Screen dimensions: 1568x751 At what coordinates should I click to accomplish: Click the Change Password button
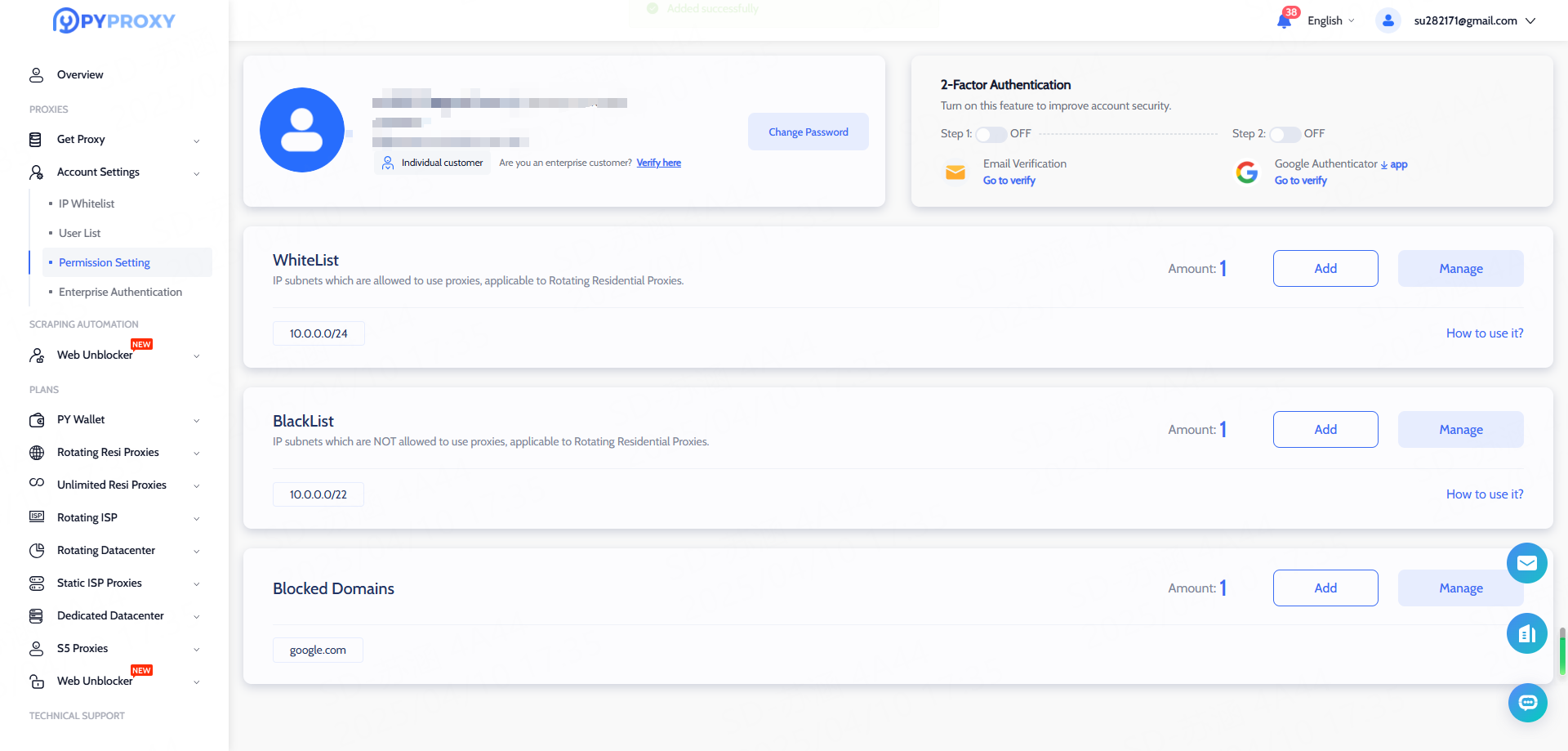pos(808,132)
